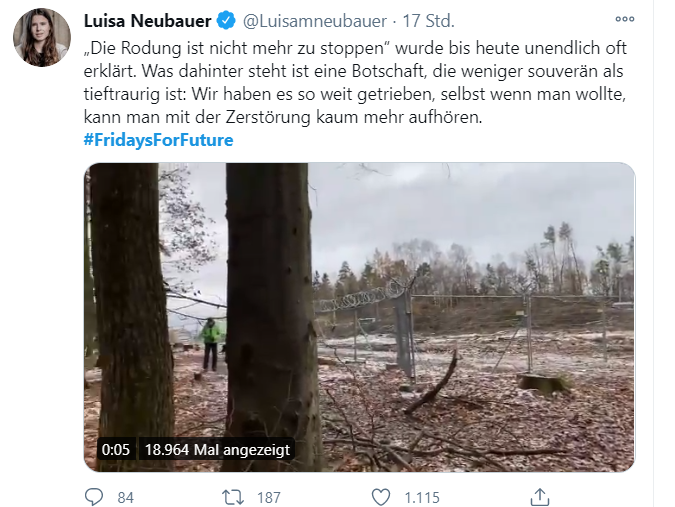Like the tweet with the heart icon
This screenshot has height=507, width=675.
click(381, 497)
